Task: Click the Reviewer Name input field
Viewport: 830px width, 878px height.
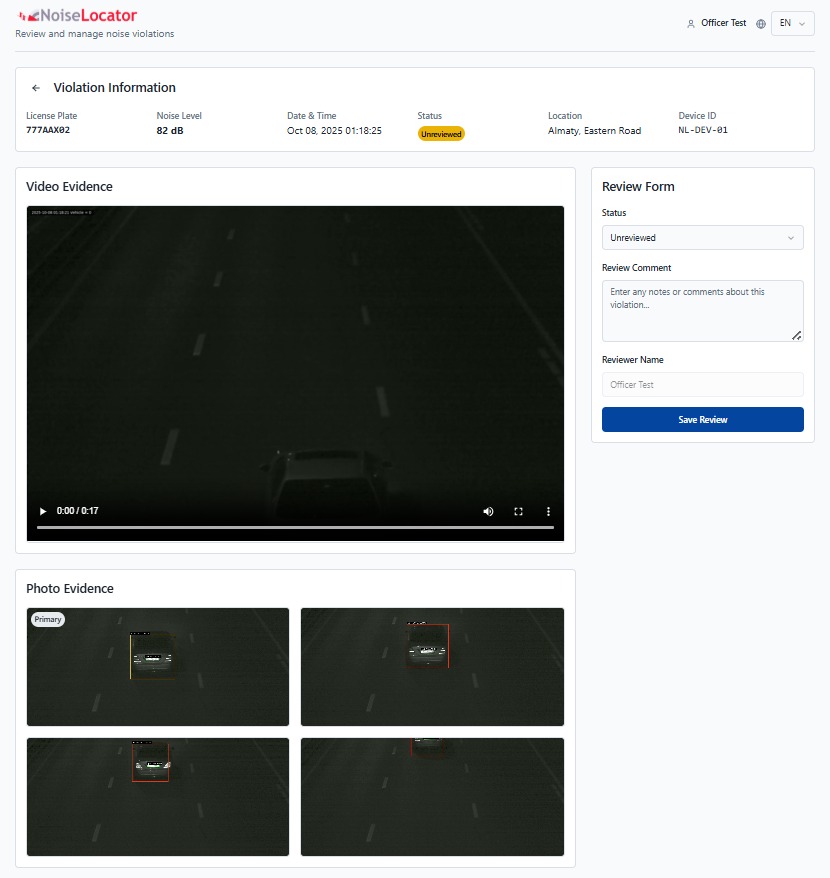Action: tap(702, 385)
